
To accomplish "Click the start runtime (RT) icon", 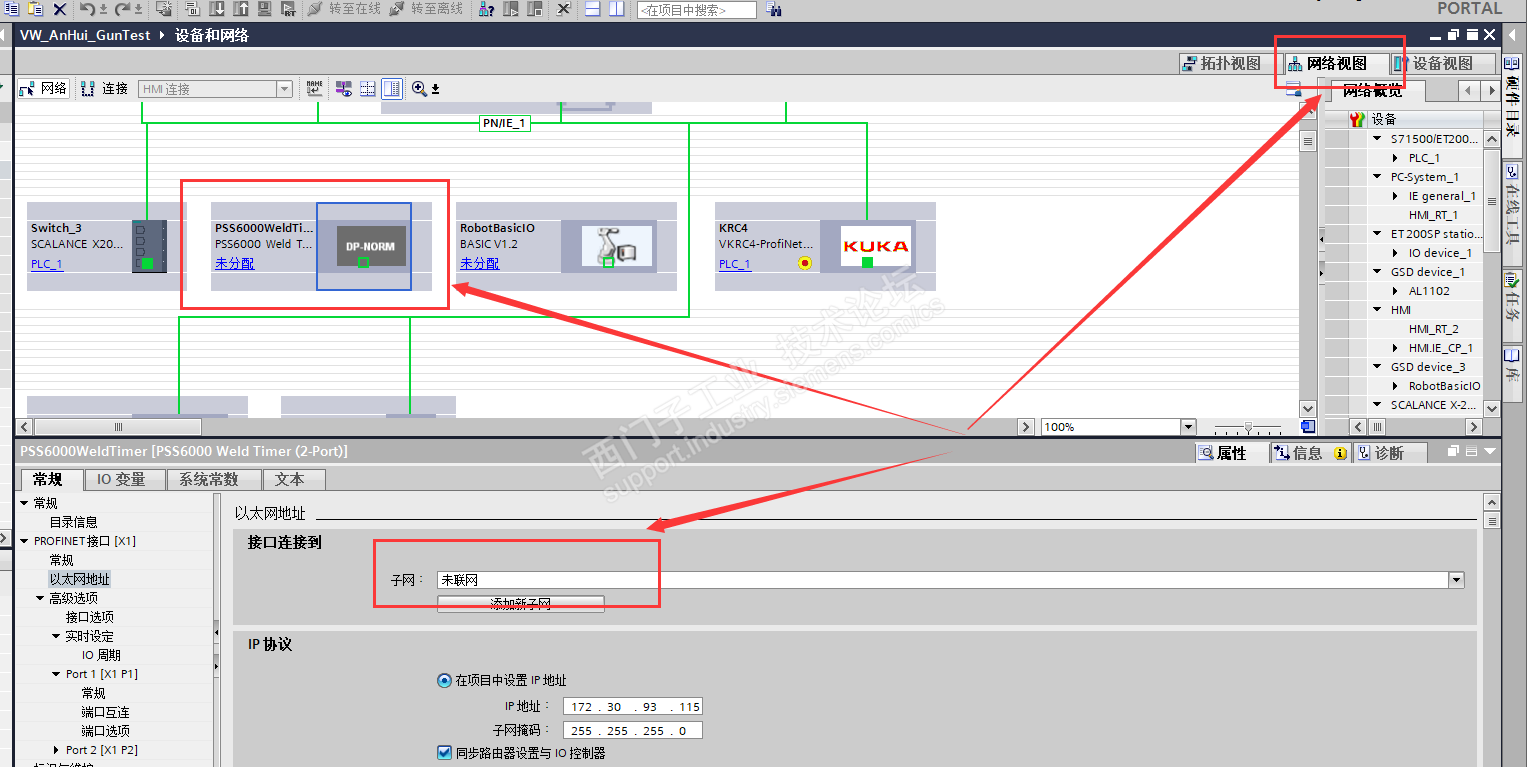I will (288, 9).
